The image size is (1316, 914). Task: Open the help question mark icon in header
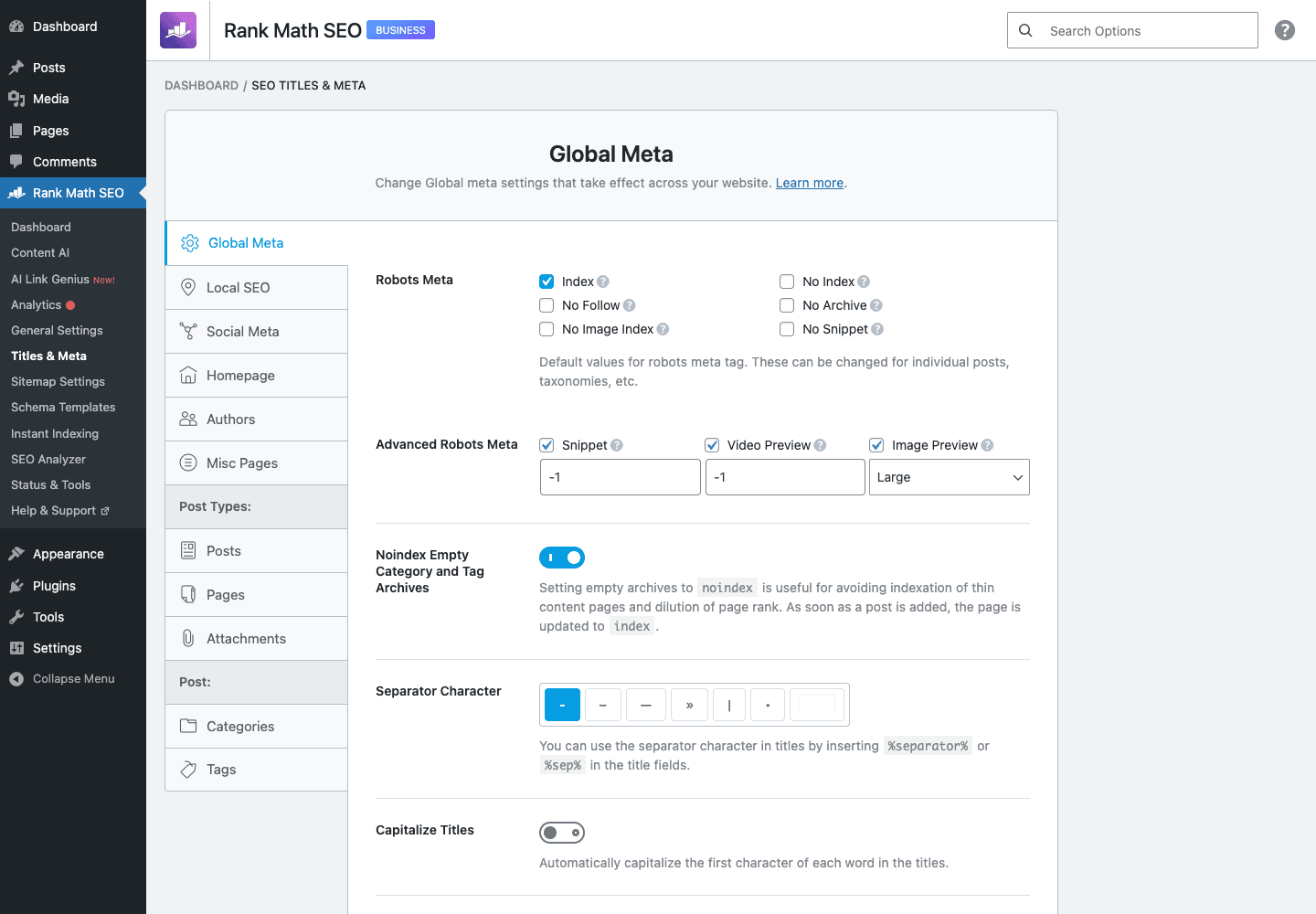point(1285,30)
